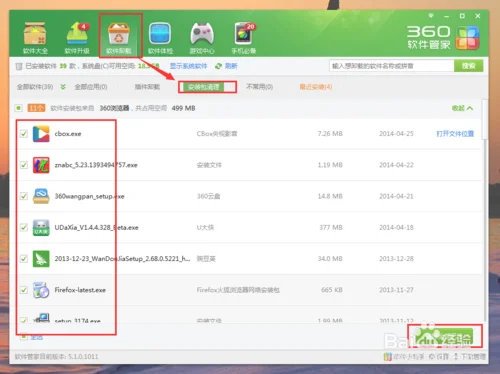Click 打开文件位置 for cbox.exe

click(x=455, y=134)
